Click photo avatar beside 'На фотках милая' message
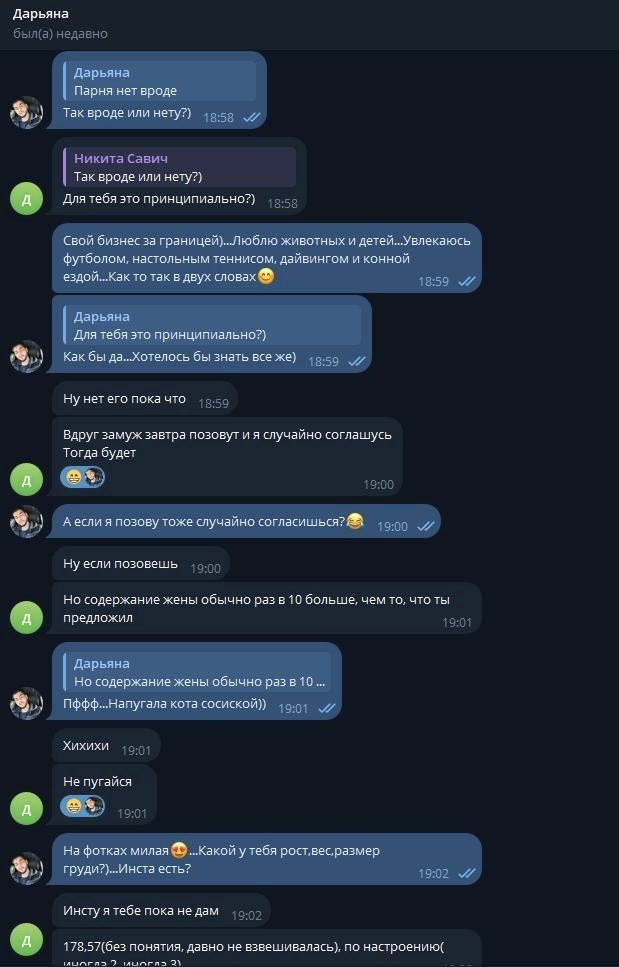Image resolution: width=619 pixels, height=967 pixels. (26, 868)
